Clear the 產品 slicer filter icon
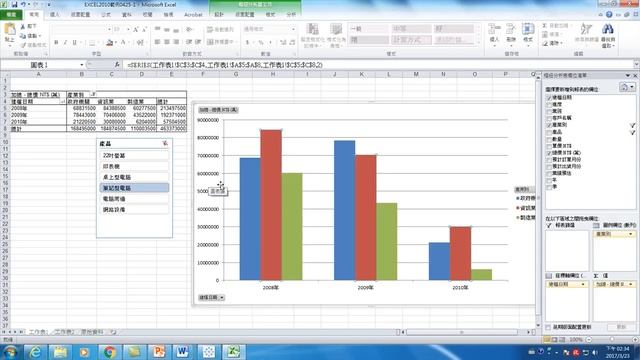 click(x=165, y=143)
